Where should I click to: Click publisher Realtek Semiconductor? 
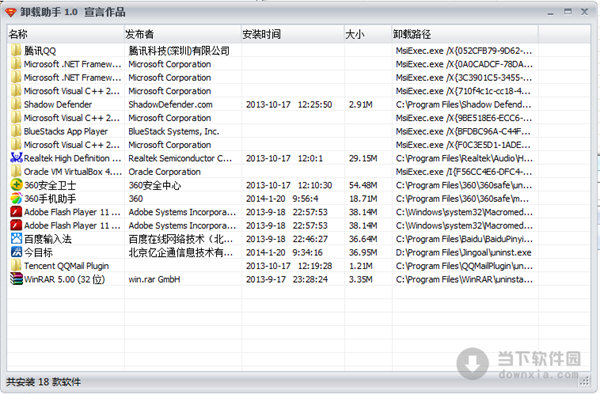(x=180, y=158)
